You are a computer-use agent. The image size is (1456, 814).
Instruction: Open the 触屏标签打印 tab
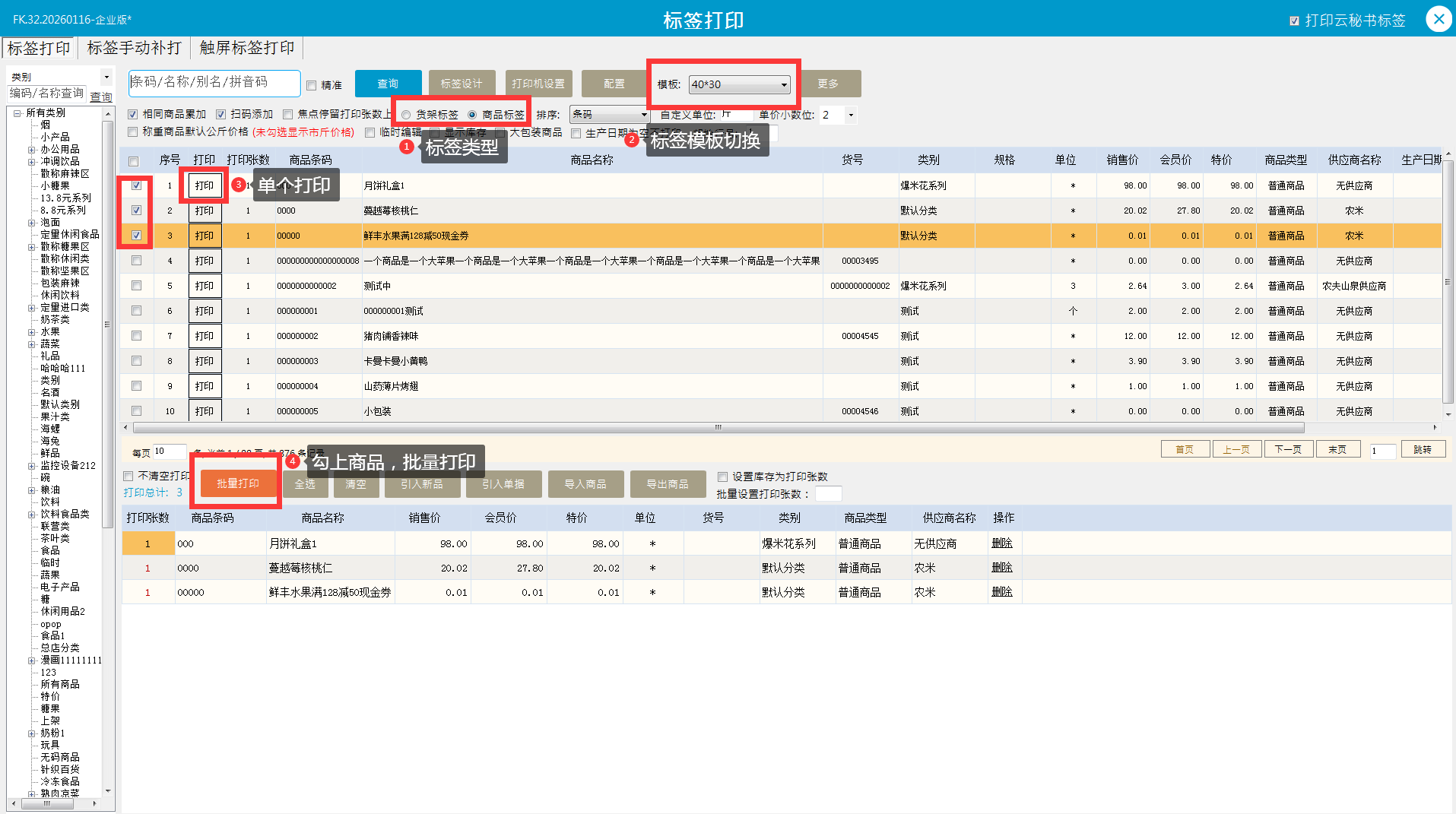click(246, 48)
